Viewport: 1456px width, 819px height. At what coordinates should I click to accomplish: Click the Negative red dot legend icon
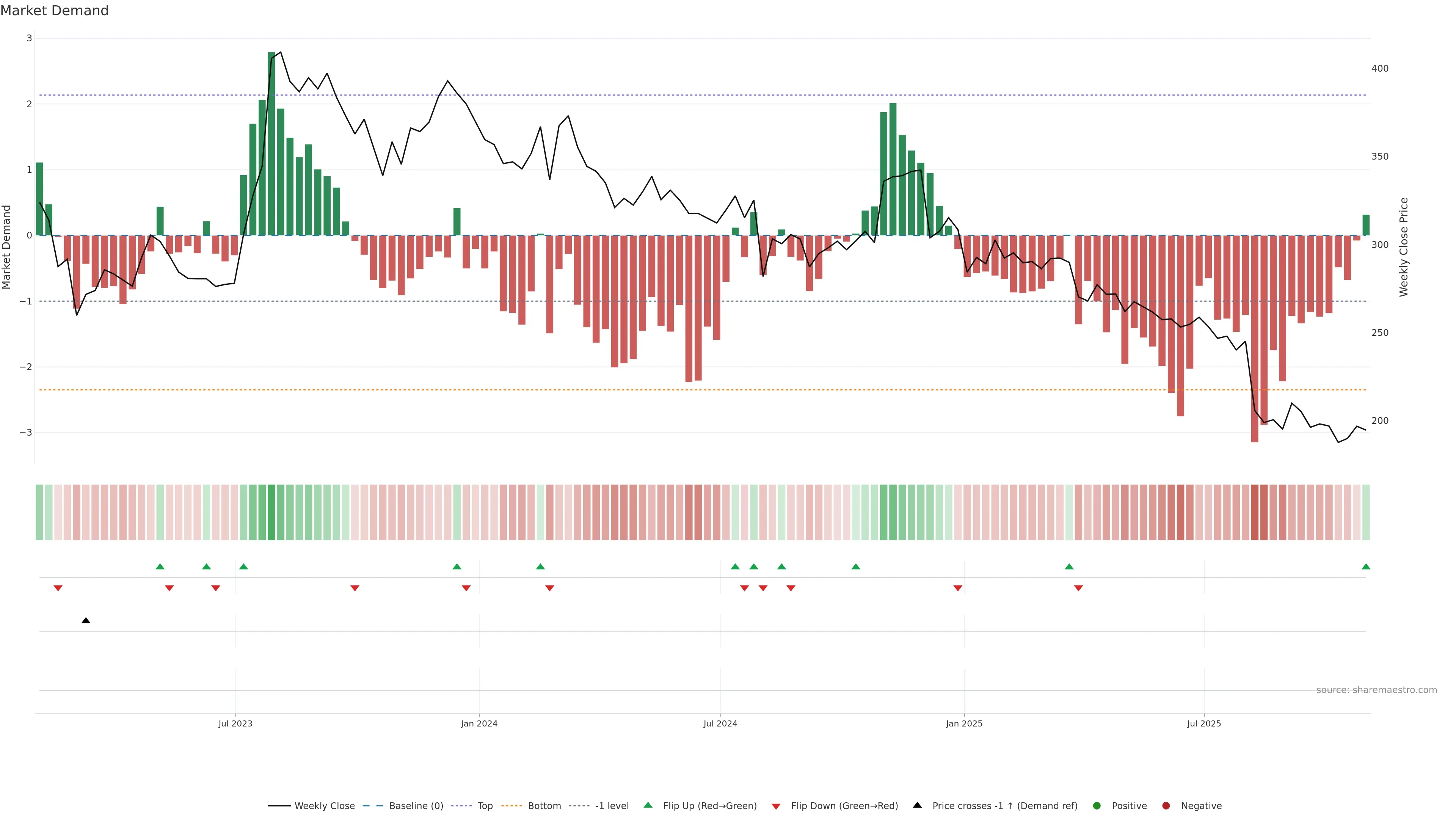(1166, 806)
